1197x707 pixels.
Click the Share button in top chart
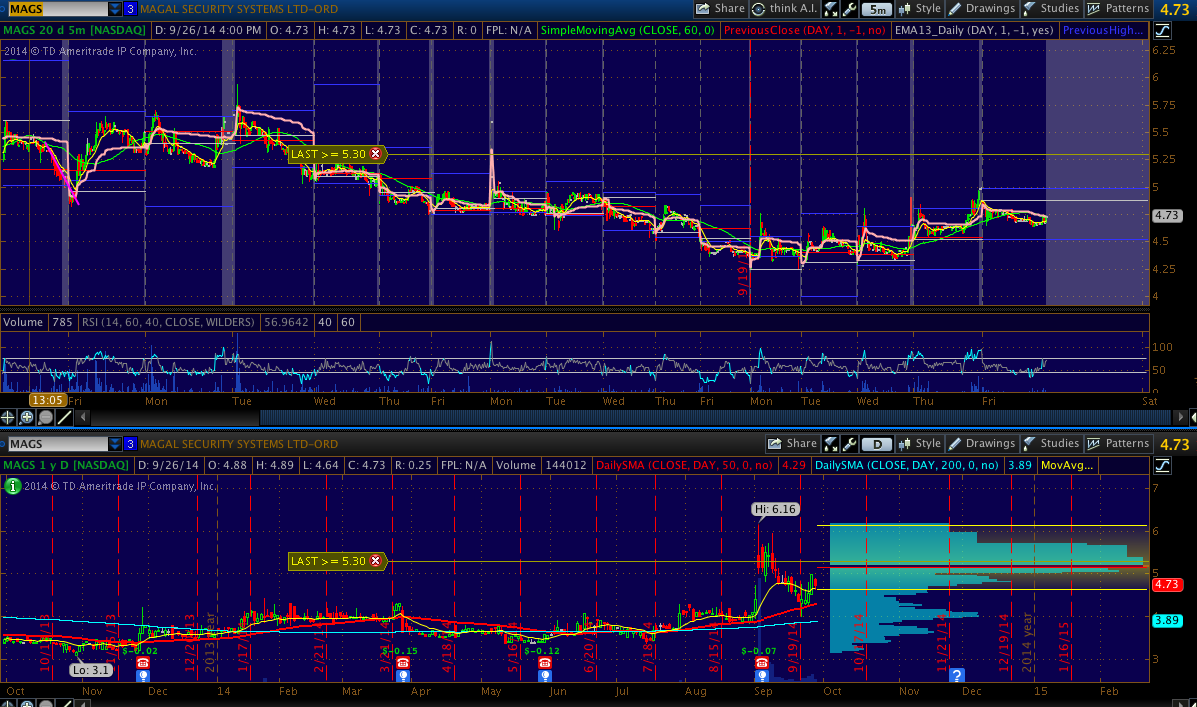pyautogui.click(x=720, y=9)
